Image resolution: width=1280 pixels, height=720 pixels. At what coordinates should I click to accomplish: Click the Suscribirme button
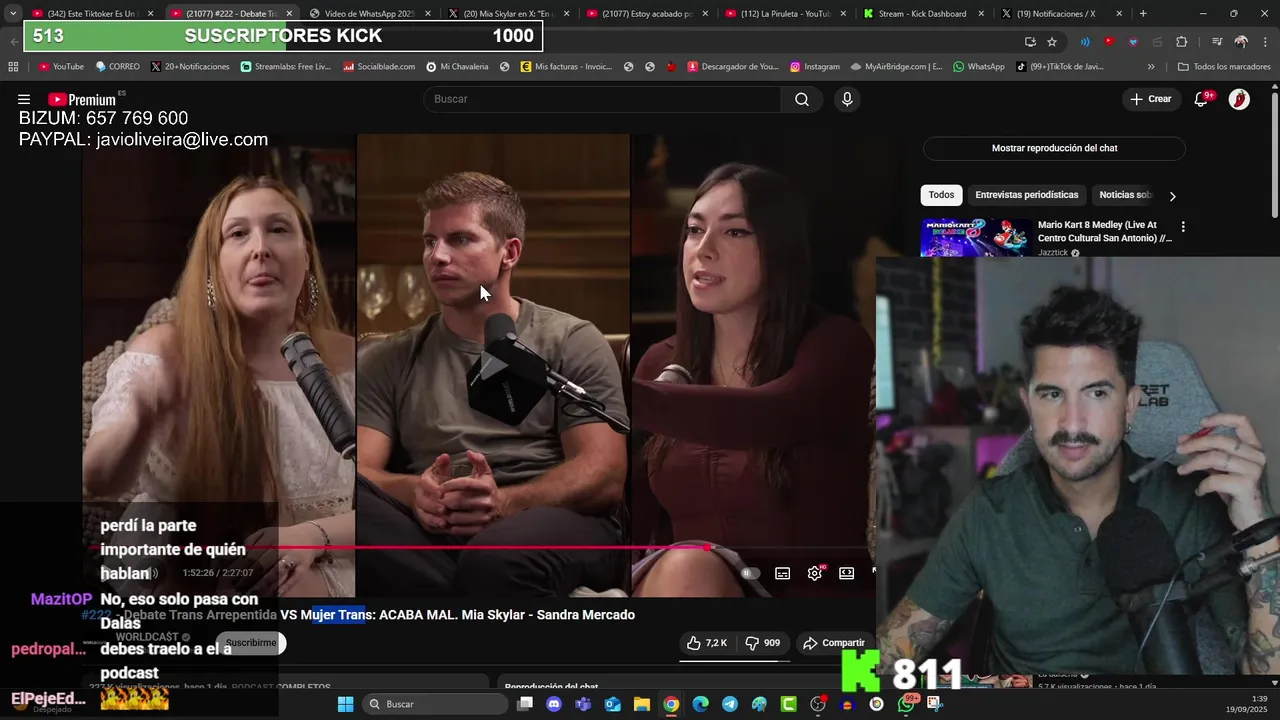pos(251,643)
